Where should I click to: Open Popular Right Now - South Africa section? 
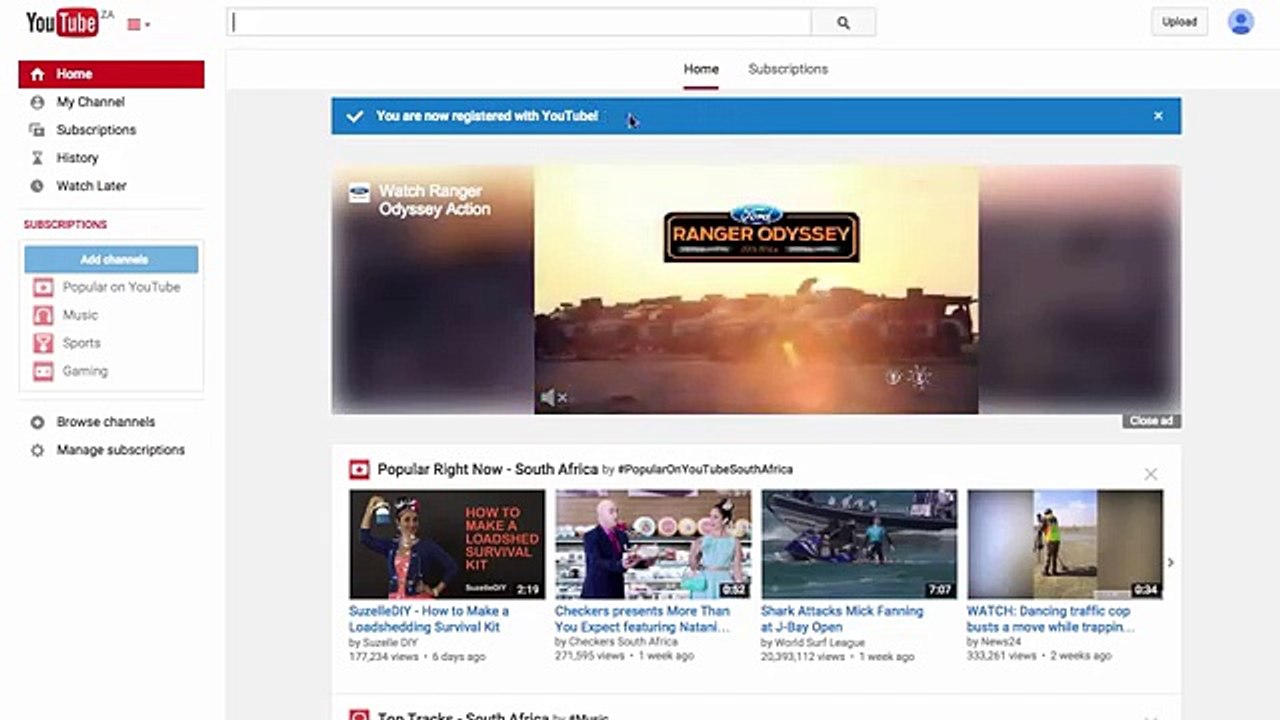pyautogui.click(x=487, y=469)
